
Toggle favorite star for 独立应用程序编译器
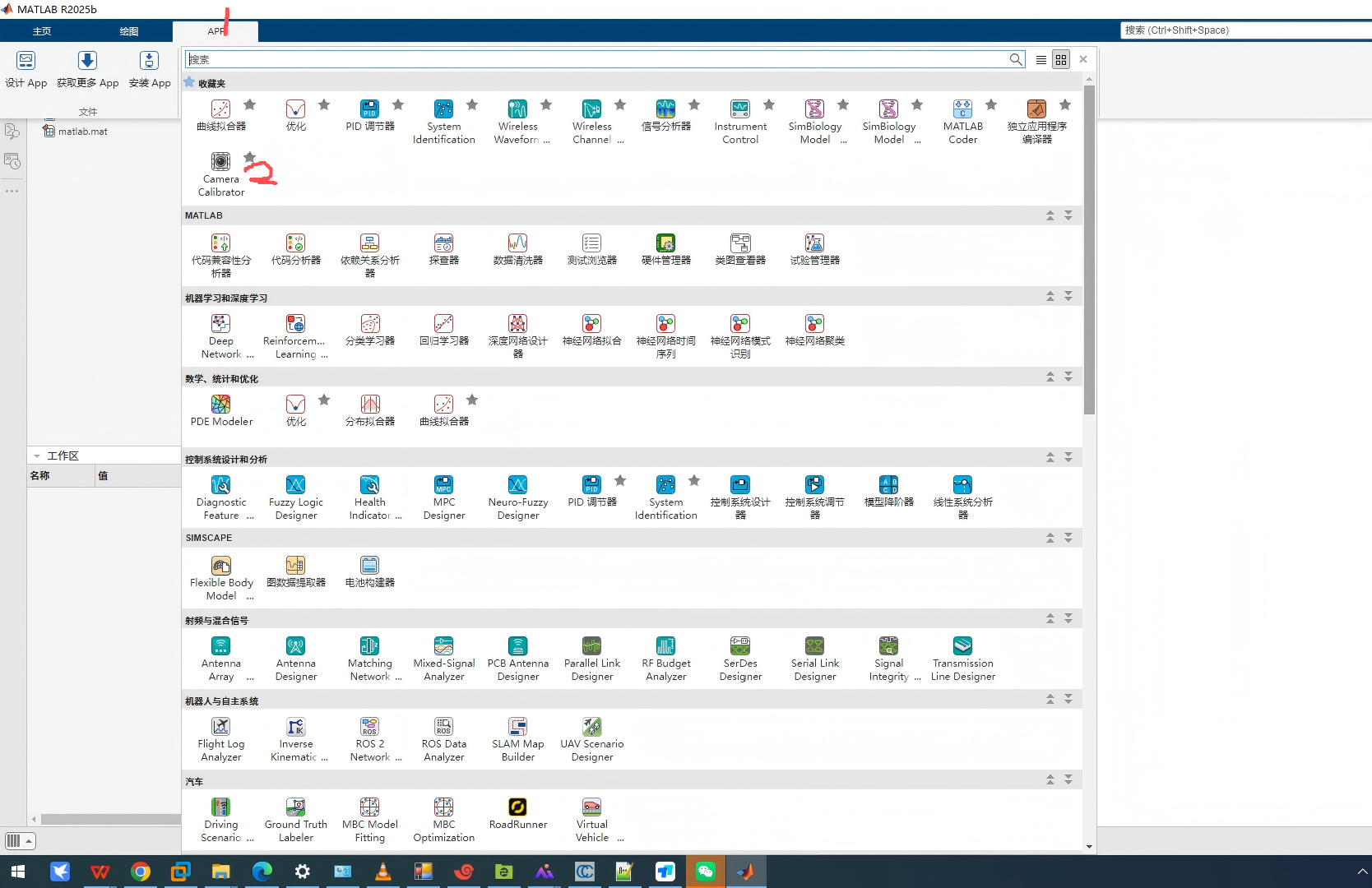1065,104
